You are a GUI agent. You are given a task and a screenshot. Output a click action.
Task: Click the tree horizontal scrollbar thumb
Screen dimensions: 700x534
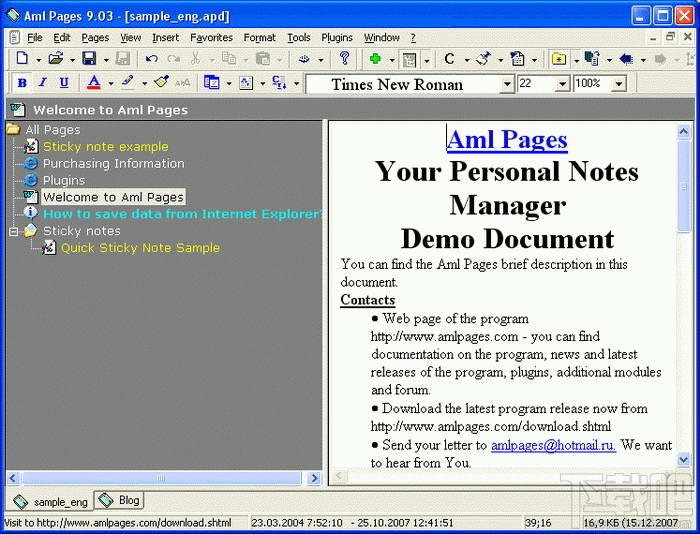pyautogui.click(x=162, y=478)
